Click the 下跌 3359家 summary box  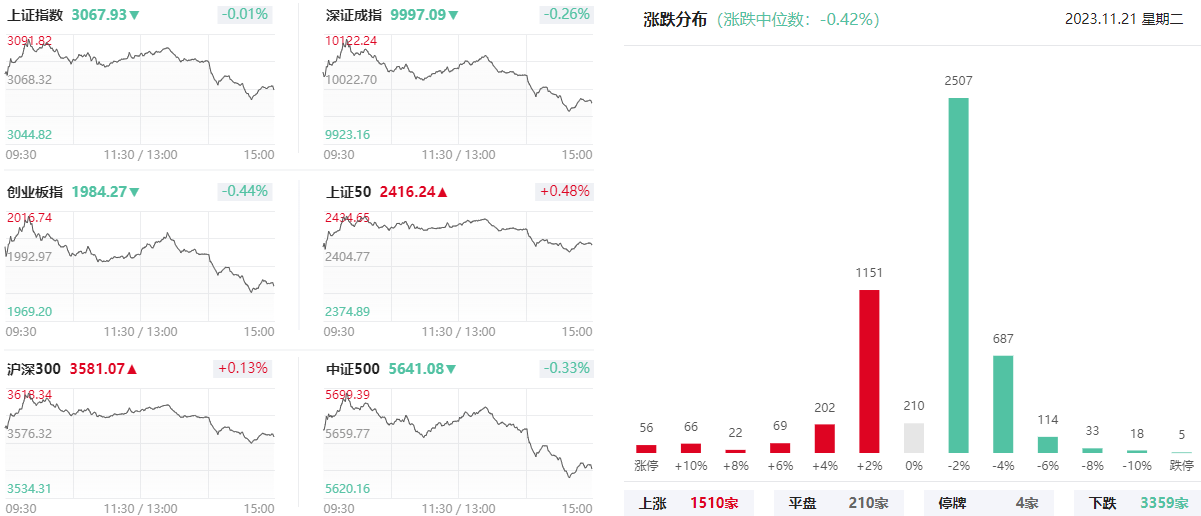point(1137,503)
